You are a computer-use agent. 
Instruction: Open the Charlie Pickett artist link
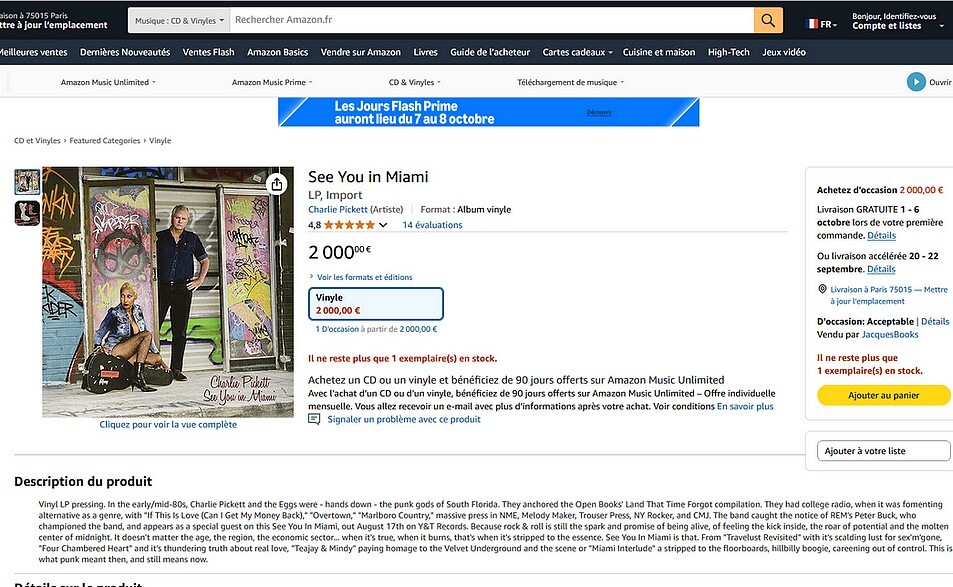click(338, 210)
